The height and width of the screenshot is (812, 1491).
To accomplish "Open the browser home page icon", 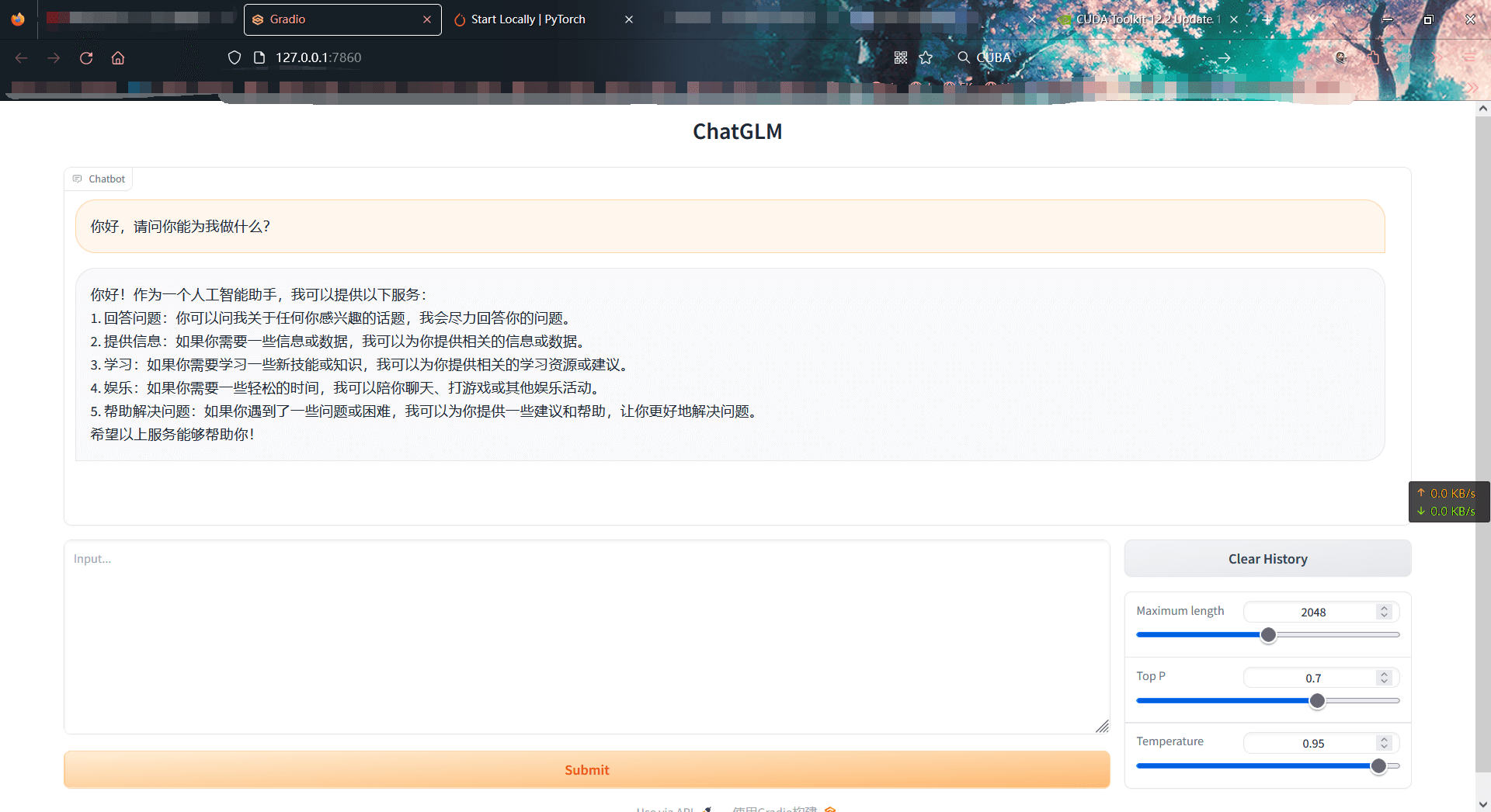I will pyautogui.click(x=118, y=58).
